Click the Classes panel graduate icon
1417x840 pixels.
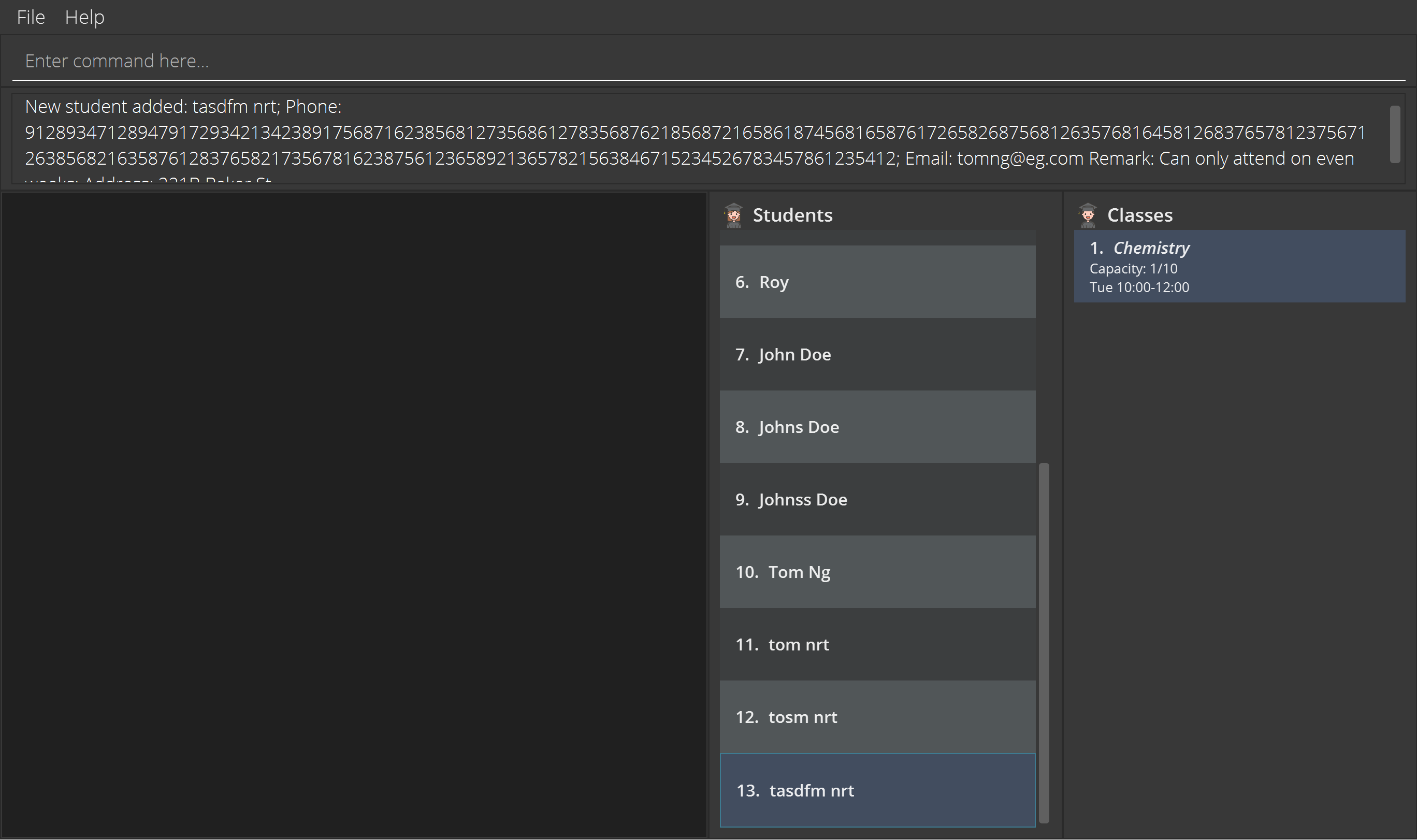[x=1087, y=215]
